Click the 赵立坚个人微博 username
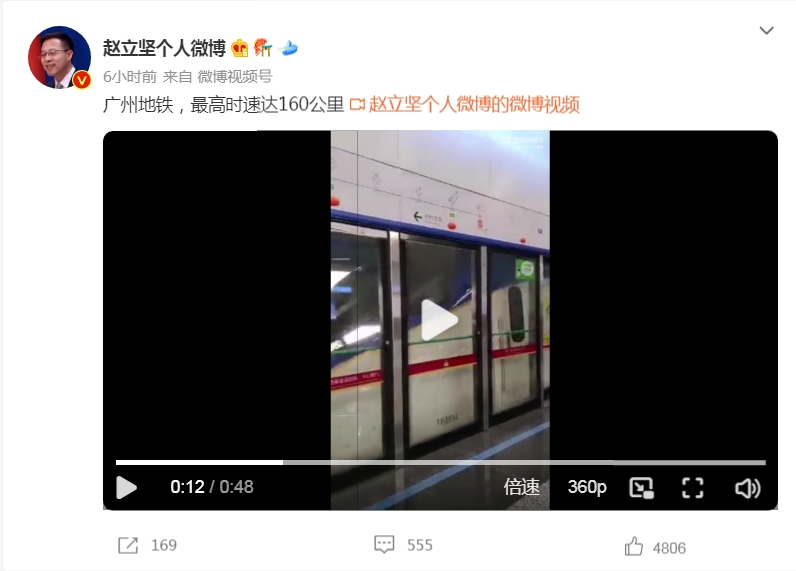Screen dimensions: 796x571 (x=164, y=48)
